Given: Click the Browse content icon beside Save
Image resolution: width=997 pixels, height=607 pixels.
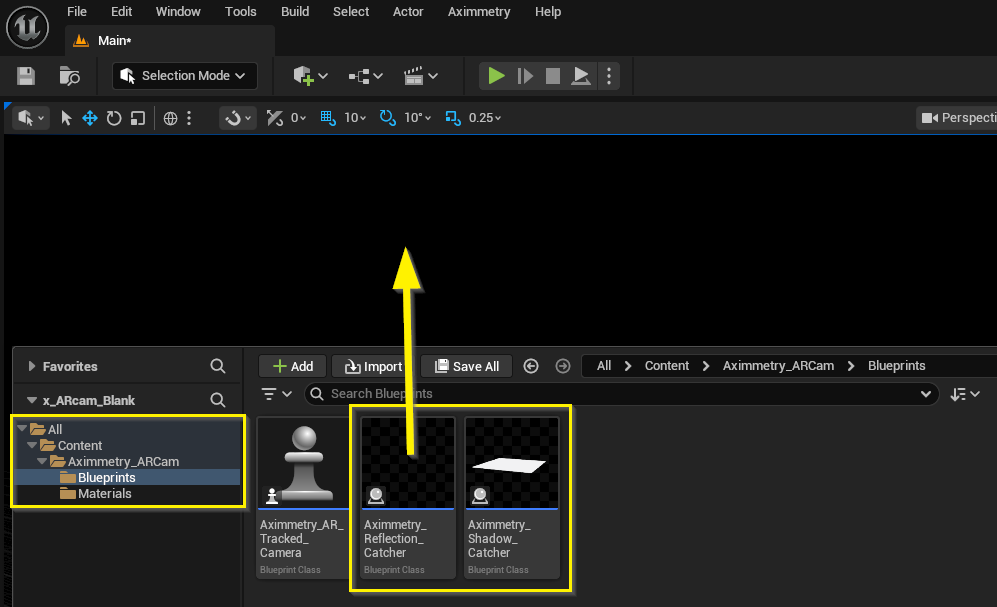Looking at the screenshot, I should (x=69, y=76).
